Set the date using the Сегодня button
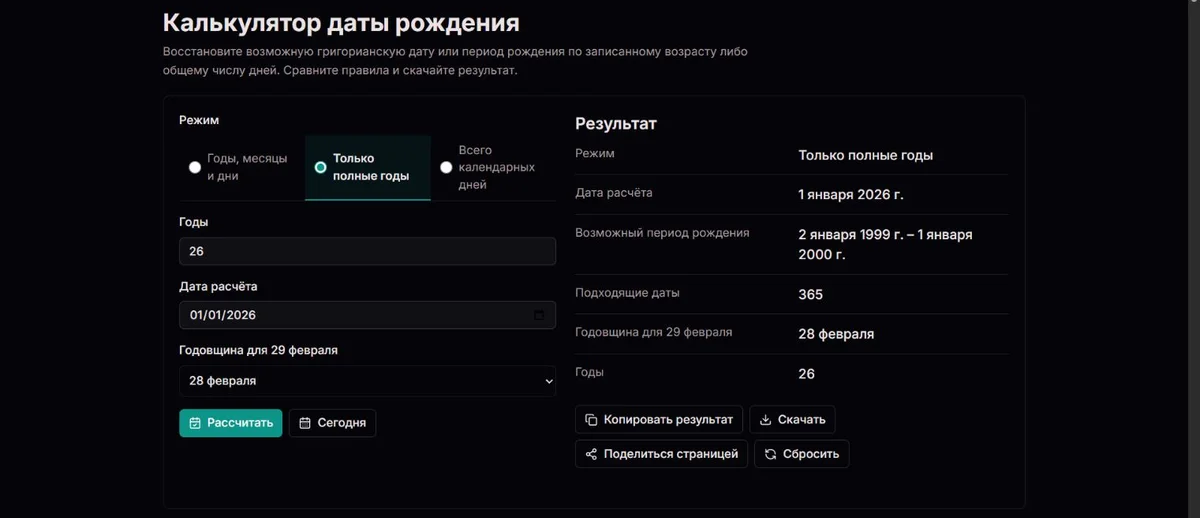The height and width of the screenshot is (518, 1200). click(333, 423)
